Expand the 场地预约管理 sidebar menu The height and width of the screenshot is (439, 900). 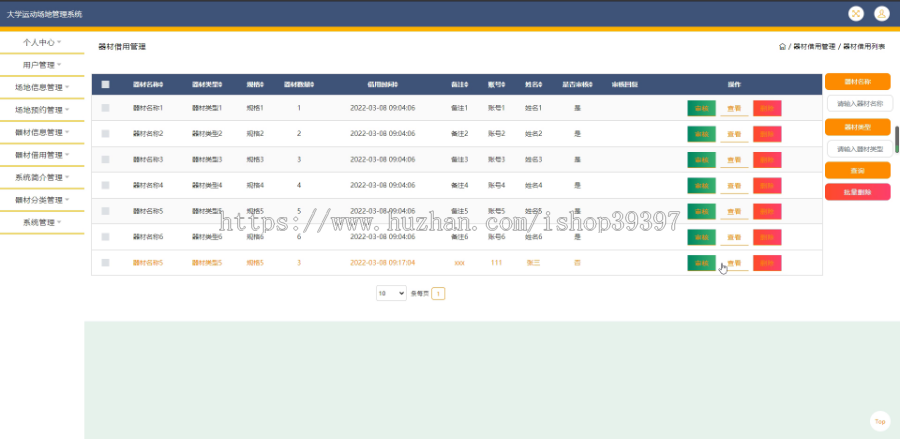click(42, 110)
